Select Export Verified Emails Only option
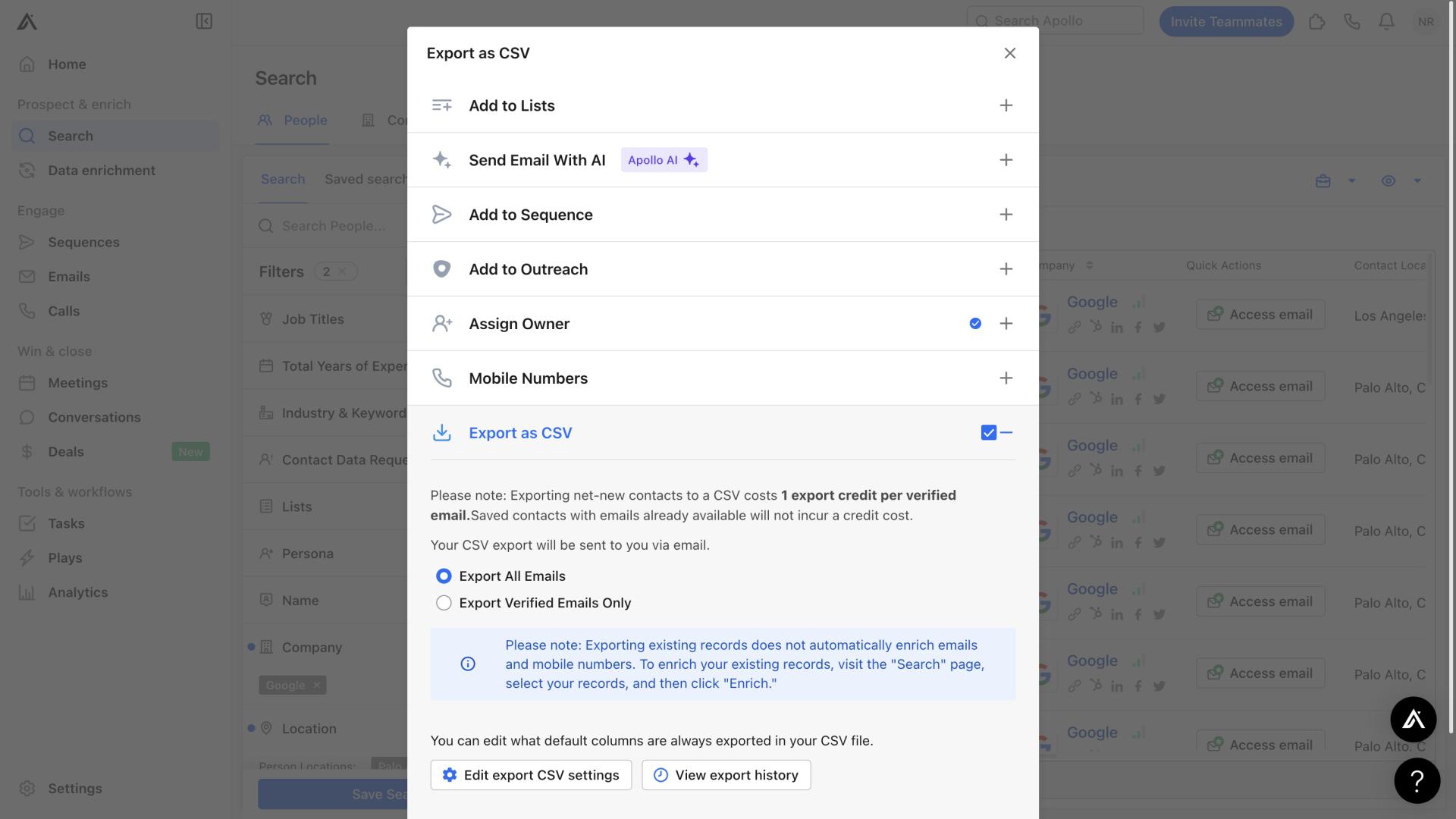 (443, 602)
